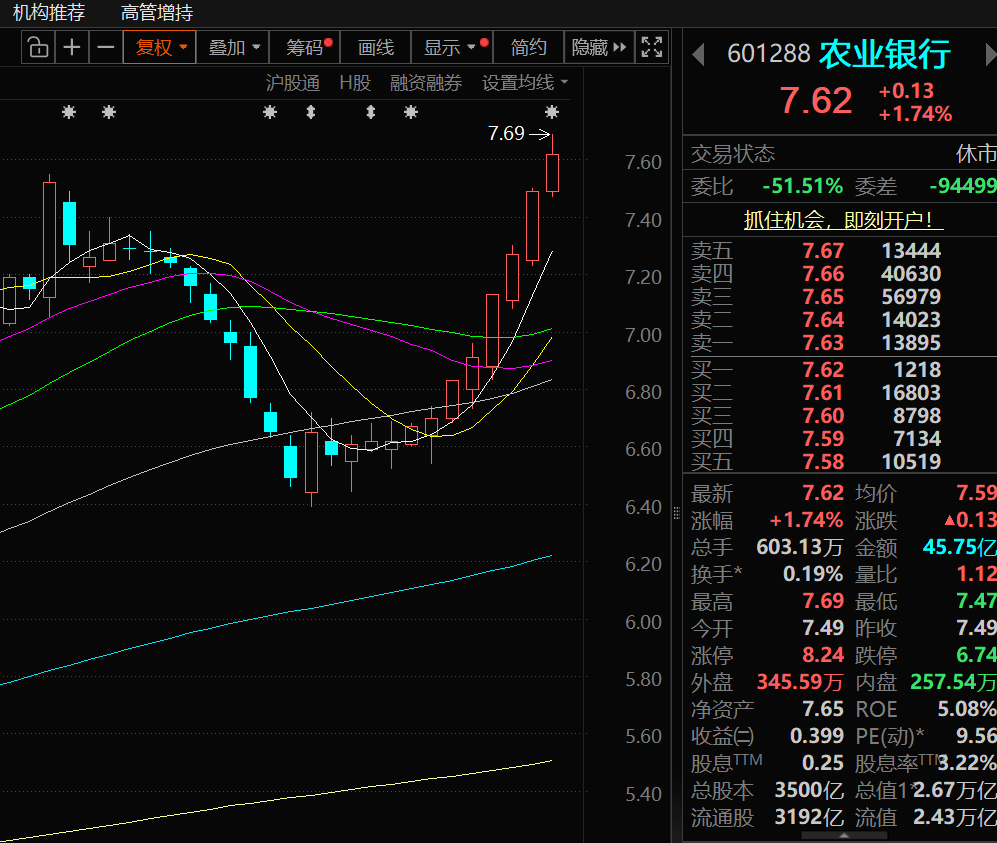Toggle the 简约 simplified view
997x843 pixels.
(x=529, y=47)
